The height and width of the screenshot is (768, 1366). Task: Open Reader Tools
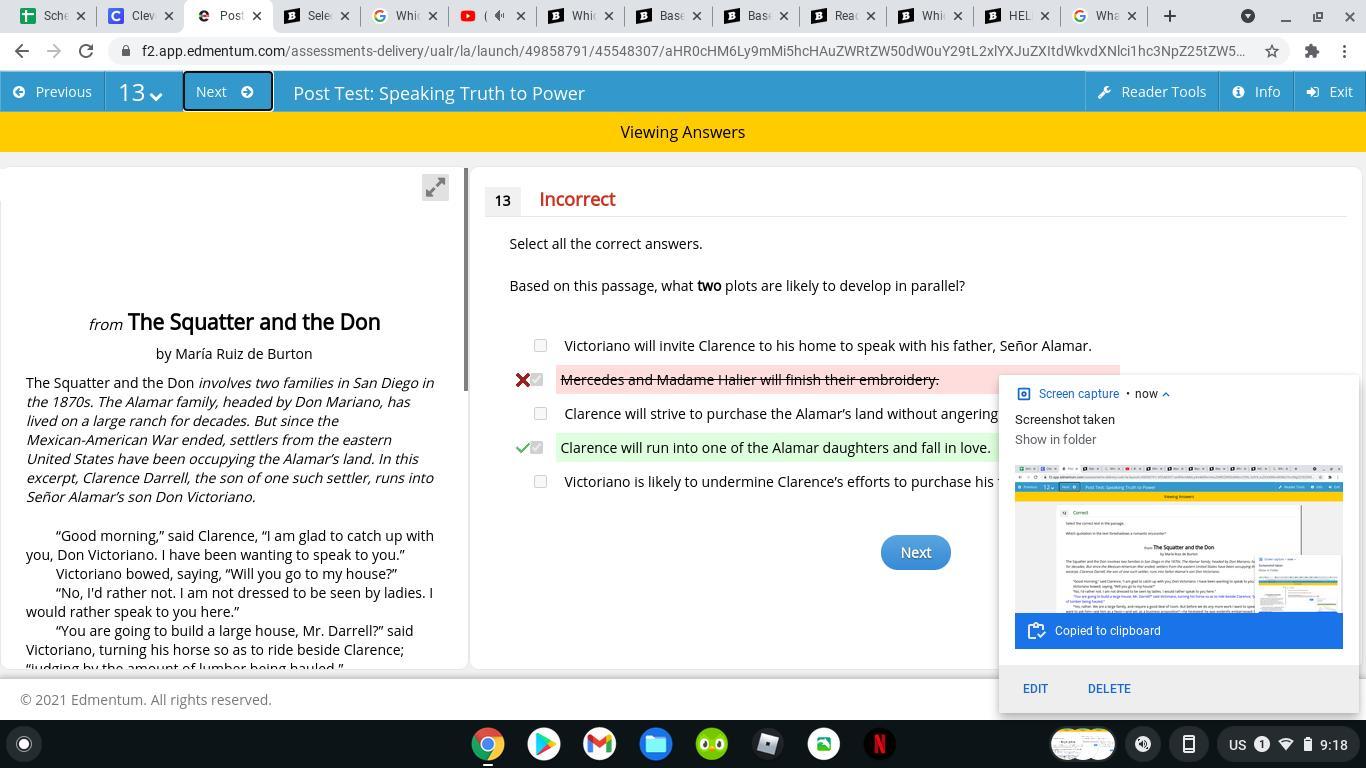tap(1151, 92)
